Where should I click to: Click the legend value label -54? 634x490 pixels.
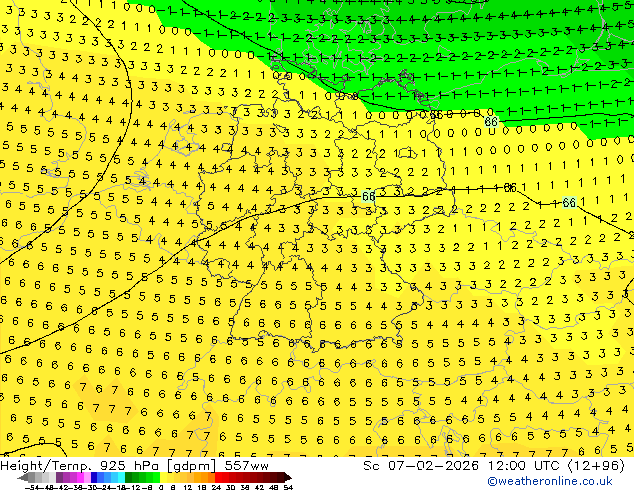pyautogui.click(x=32, y=488)
